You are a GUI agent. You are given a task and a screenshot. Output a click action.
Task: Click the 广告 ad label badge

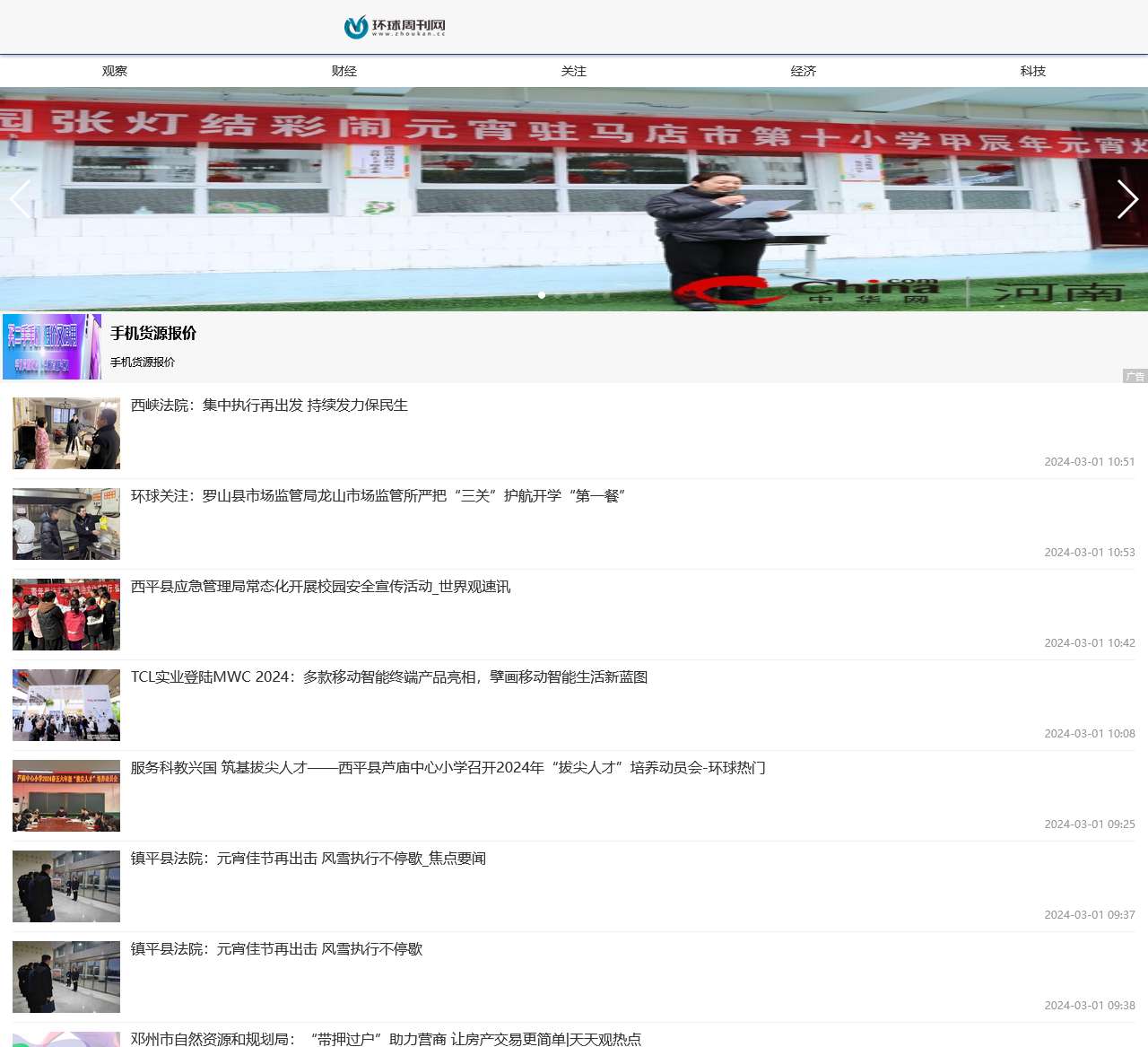[x=1135, y=376]
